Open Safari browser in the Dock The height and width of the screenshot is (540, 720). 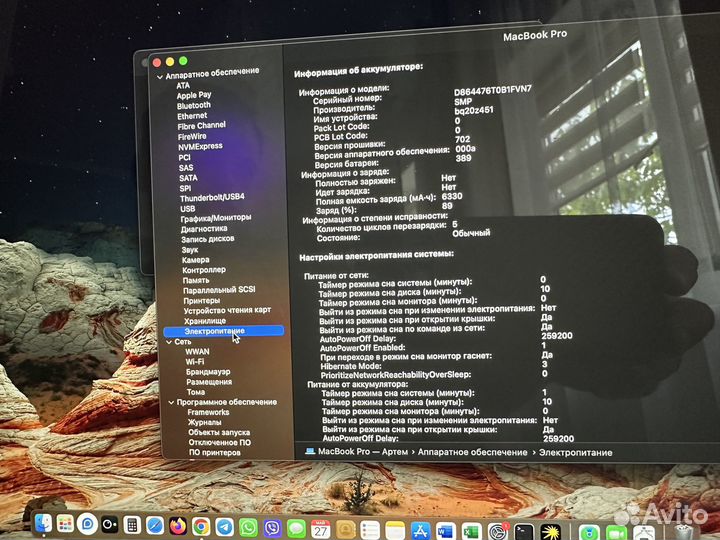point(154,526)
